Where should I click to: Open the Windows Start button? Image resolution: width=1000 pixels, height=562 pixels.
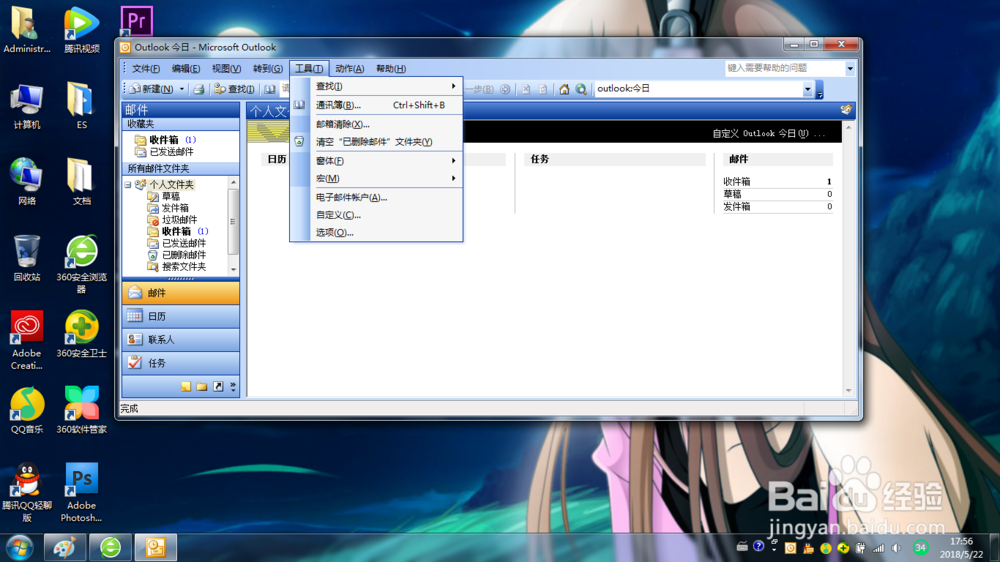19,548
